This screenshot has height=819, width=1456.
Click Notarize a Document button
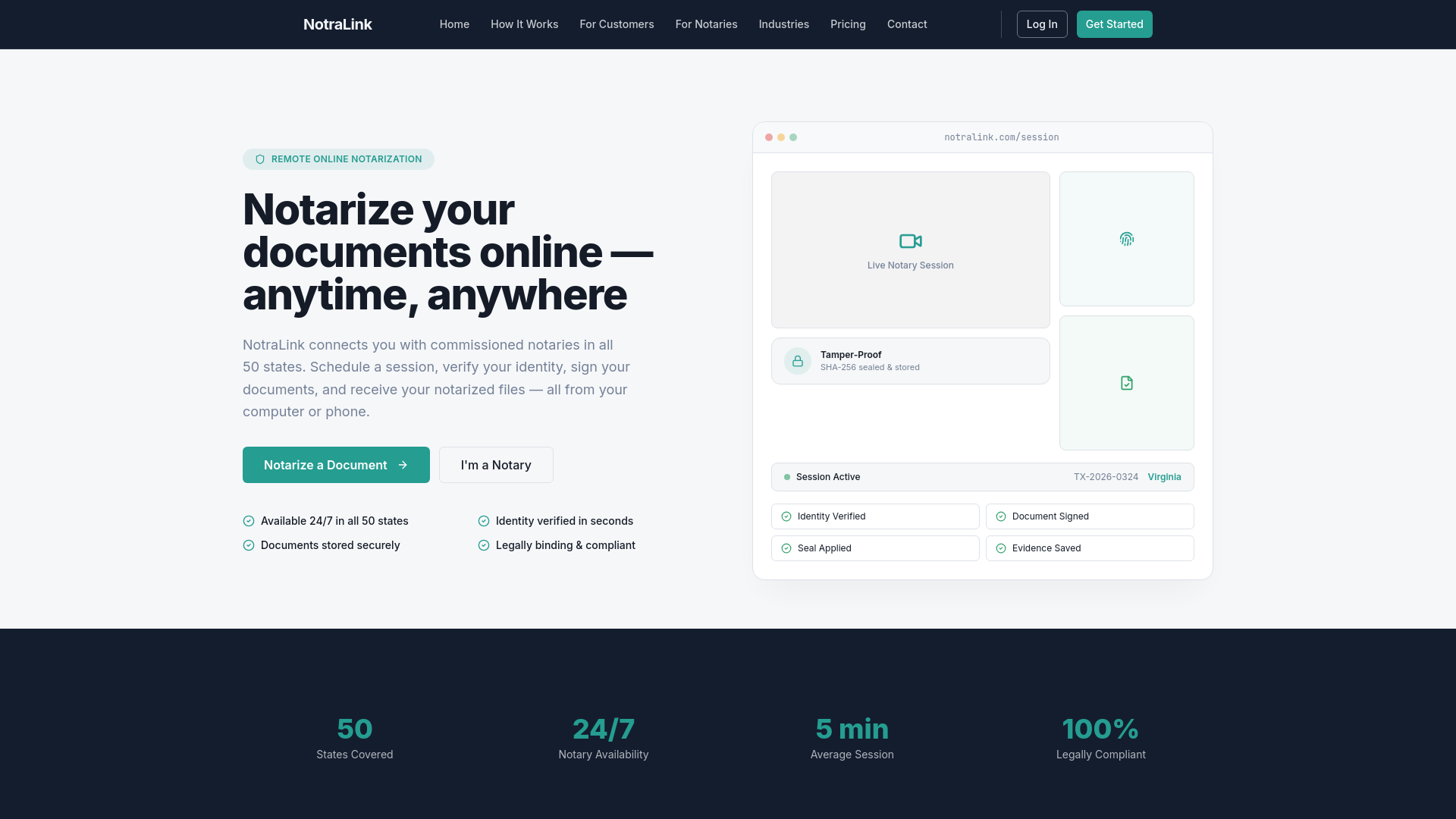coord(336,465)
